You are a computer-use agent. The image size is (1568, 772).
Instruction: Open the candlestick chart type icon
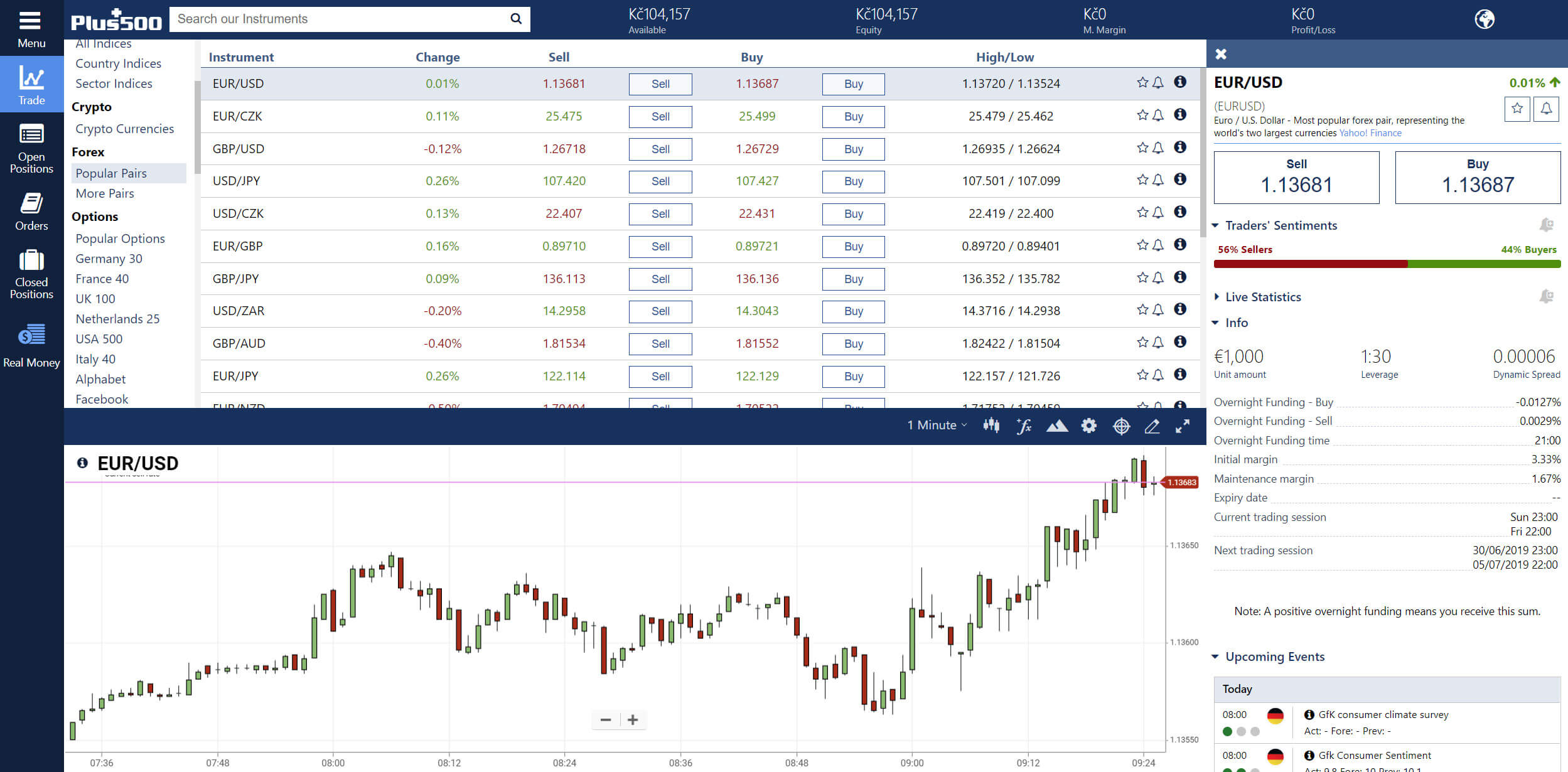point(991,426)
